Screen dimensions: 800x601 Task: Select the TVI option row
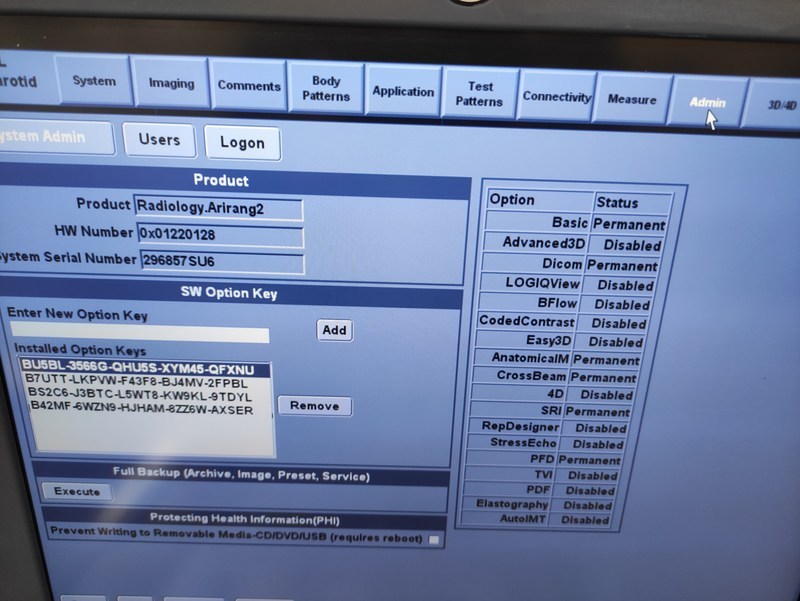[x=541, y=475]
